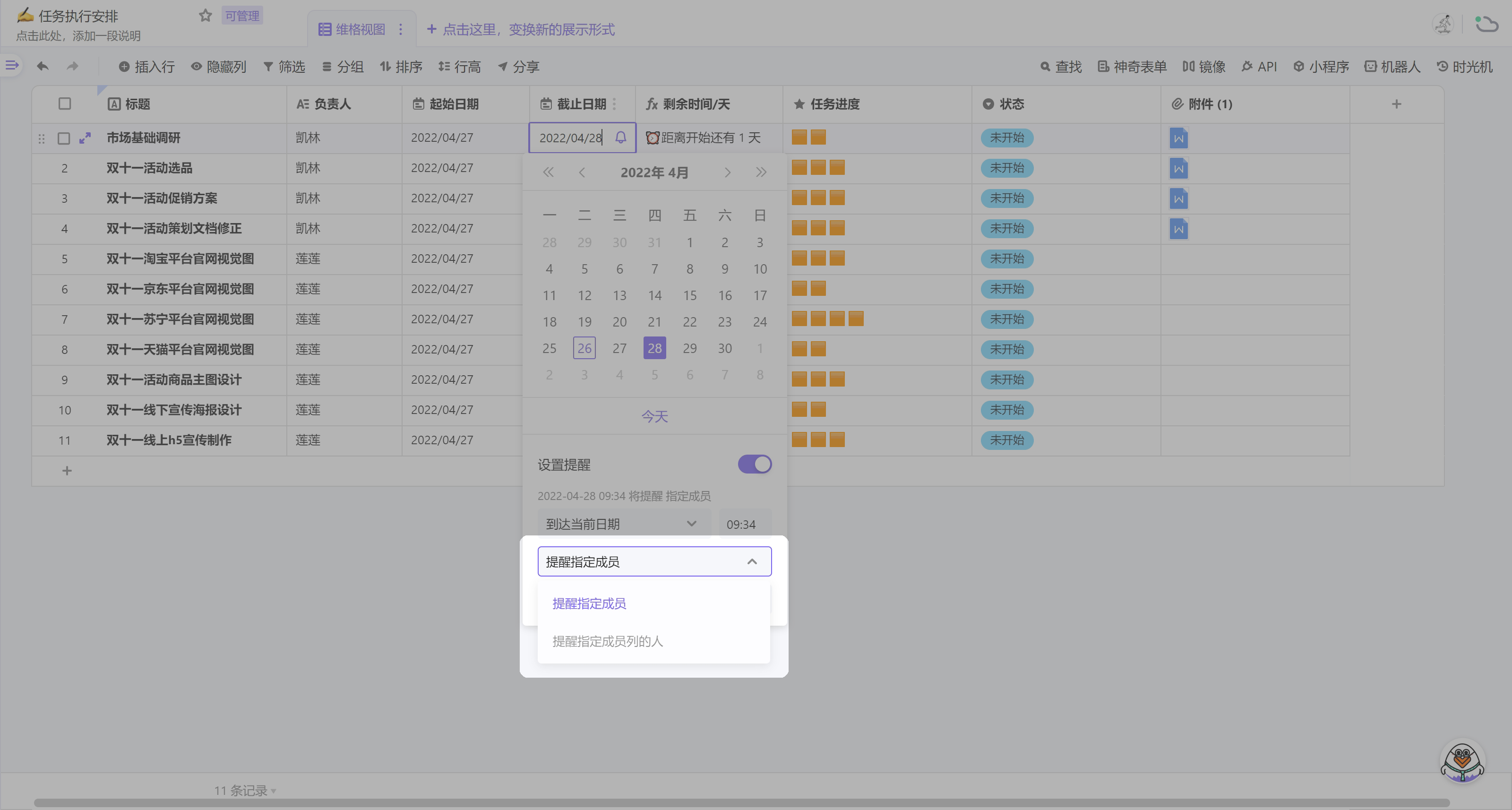This screenshot has width=1512, height=810.
Task: Expand the 11 条记录 footer dropdown
Action: pyautogui.click(x=245, y=790)
